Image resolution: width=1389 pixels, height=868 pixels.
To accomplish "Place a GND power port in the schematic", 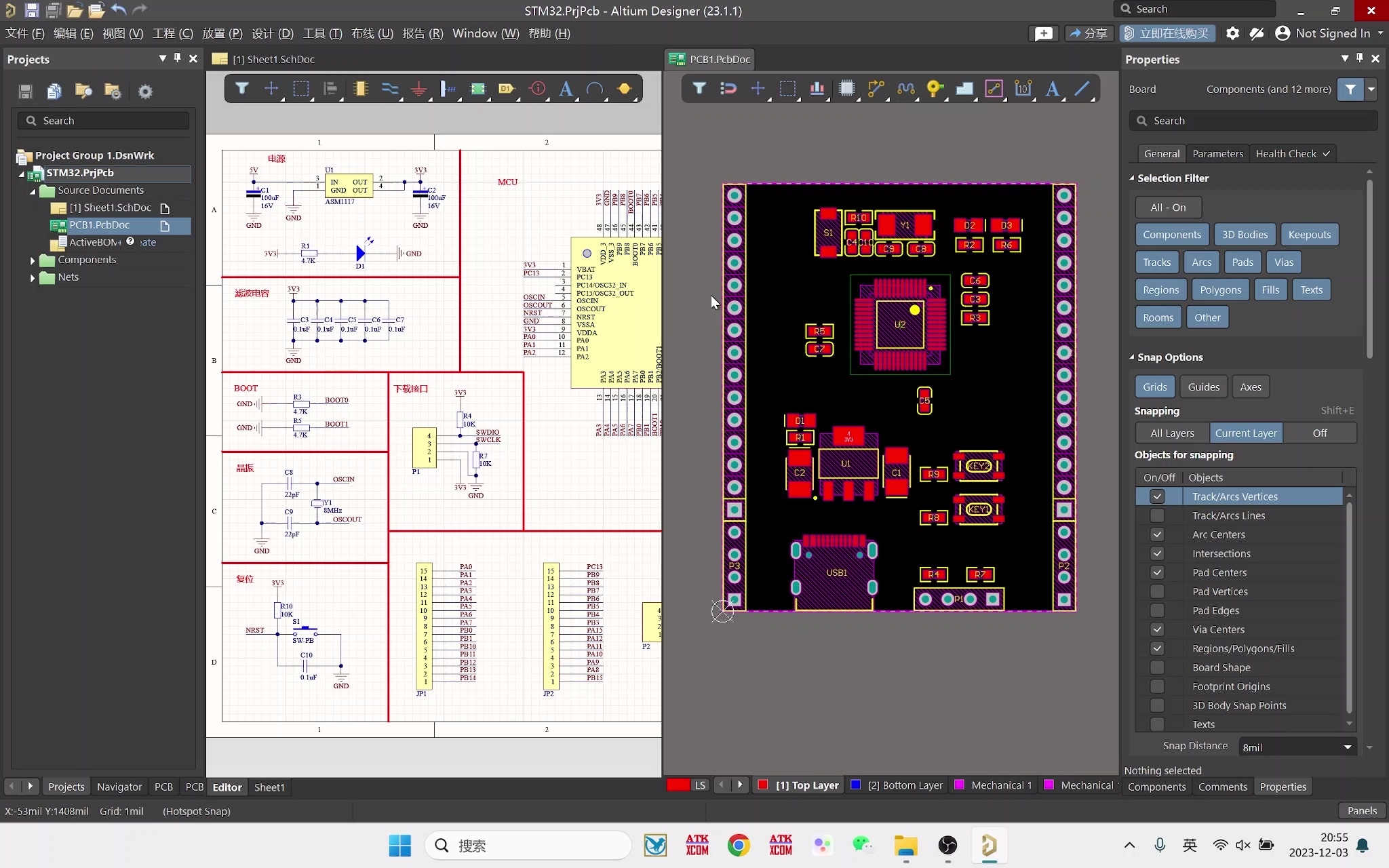I will (418, 89).
